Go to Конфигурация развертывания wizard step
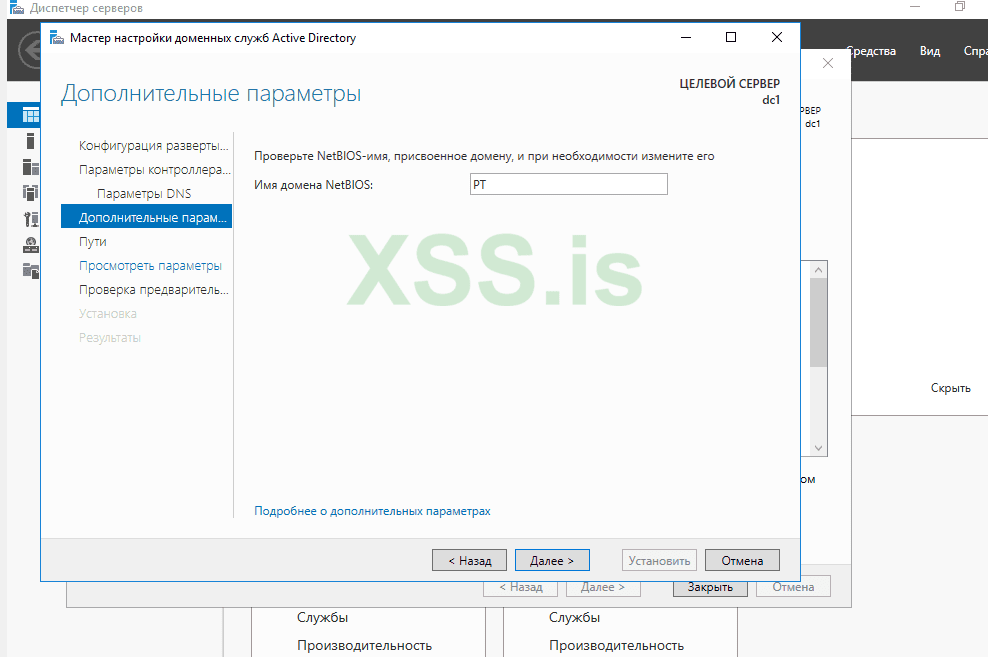The height and width of the screenshot is (657, 988). tap(154, 146)
